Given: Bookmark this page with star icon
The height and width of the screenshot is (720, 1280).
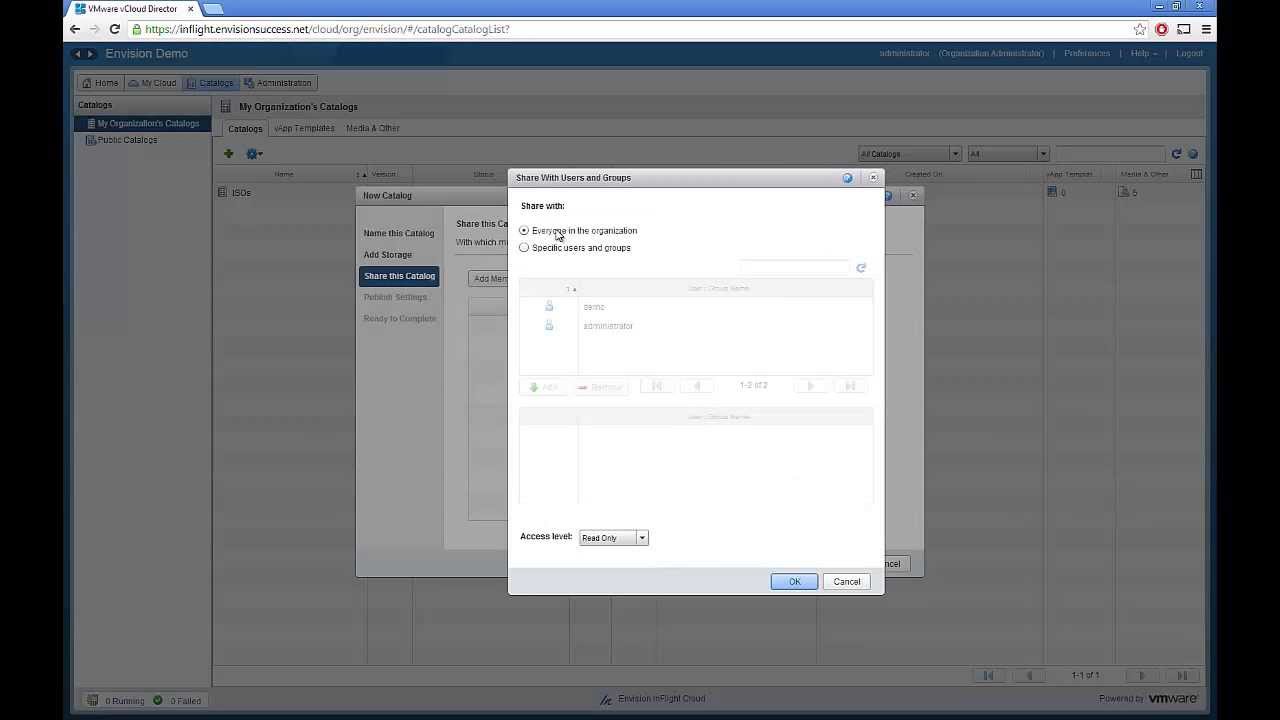Looking at the screenshot, I should click(x=1139, y=29).
